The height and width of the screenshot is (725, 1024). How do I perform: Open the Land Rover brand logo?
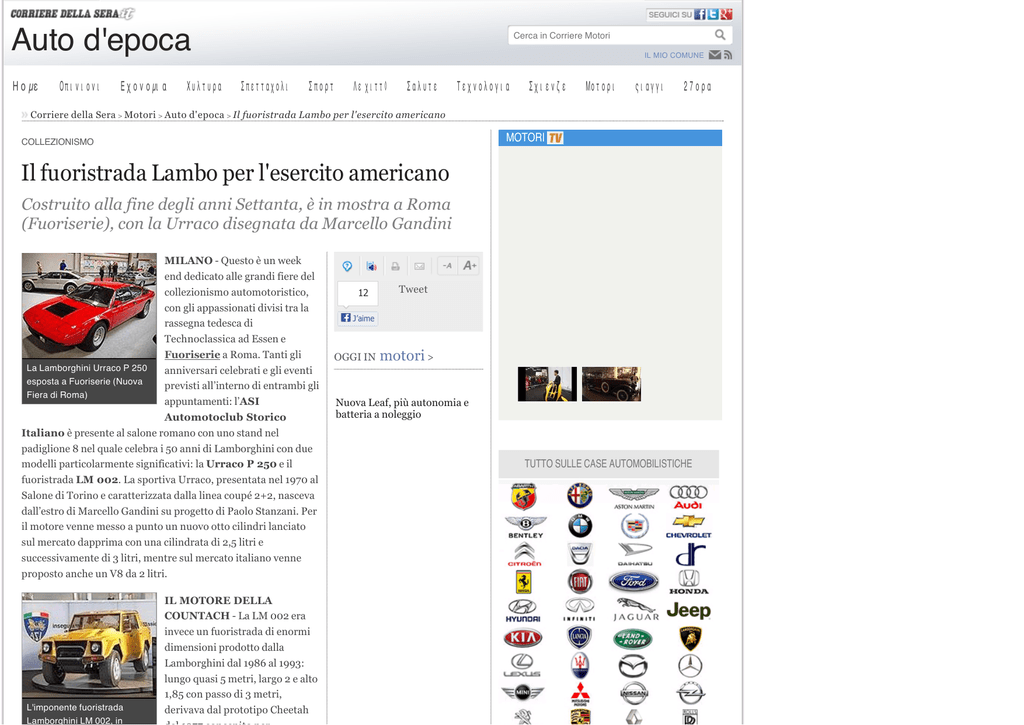click(633, 638)
